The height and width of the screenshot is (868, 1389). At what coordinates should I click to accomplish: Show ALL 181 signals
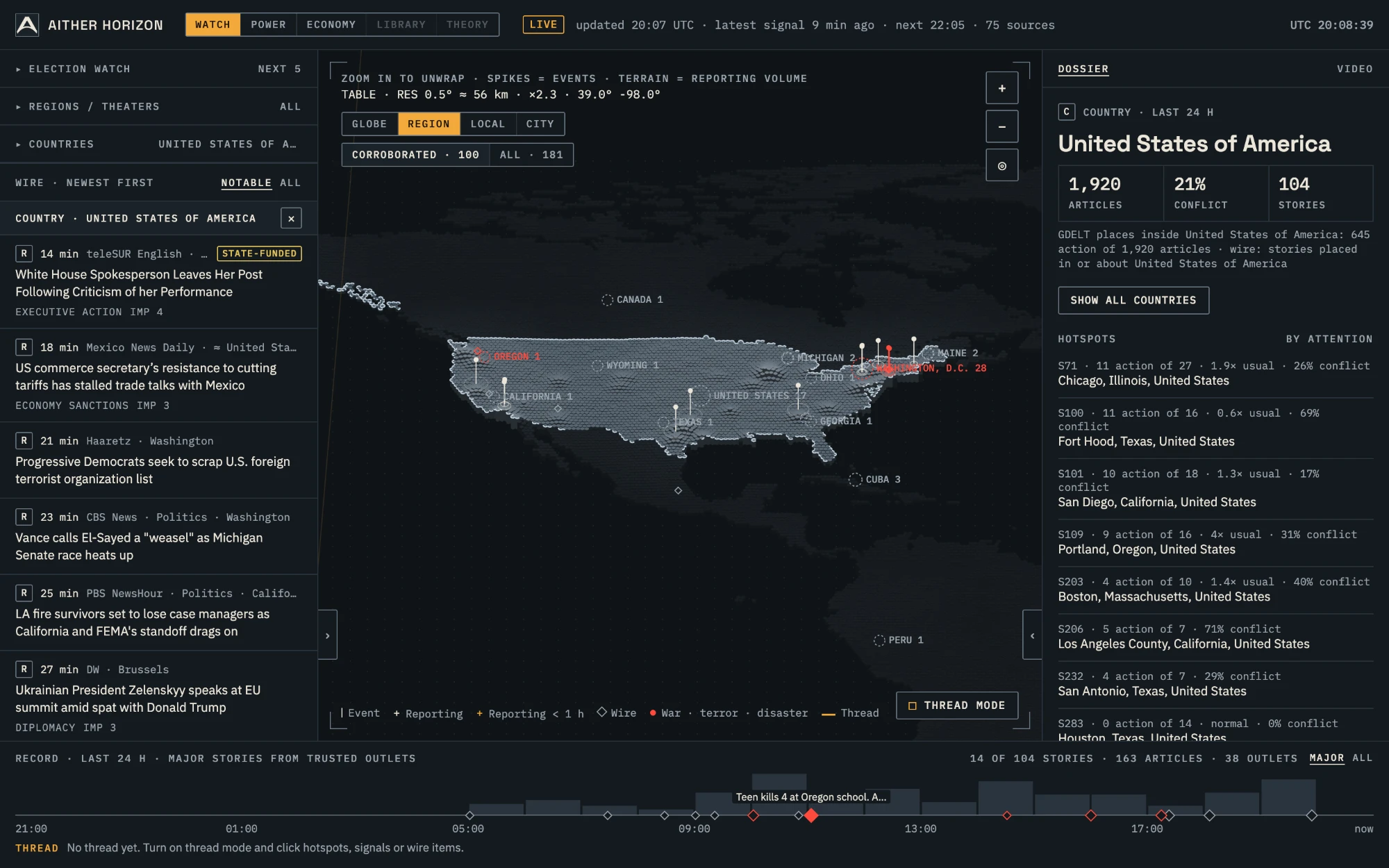531,155
